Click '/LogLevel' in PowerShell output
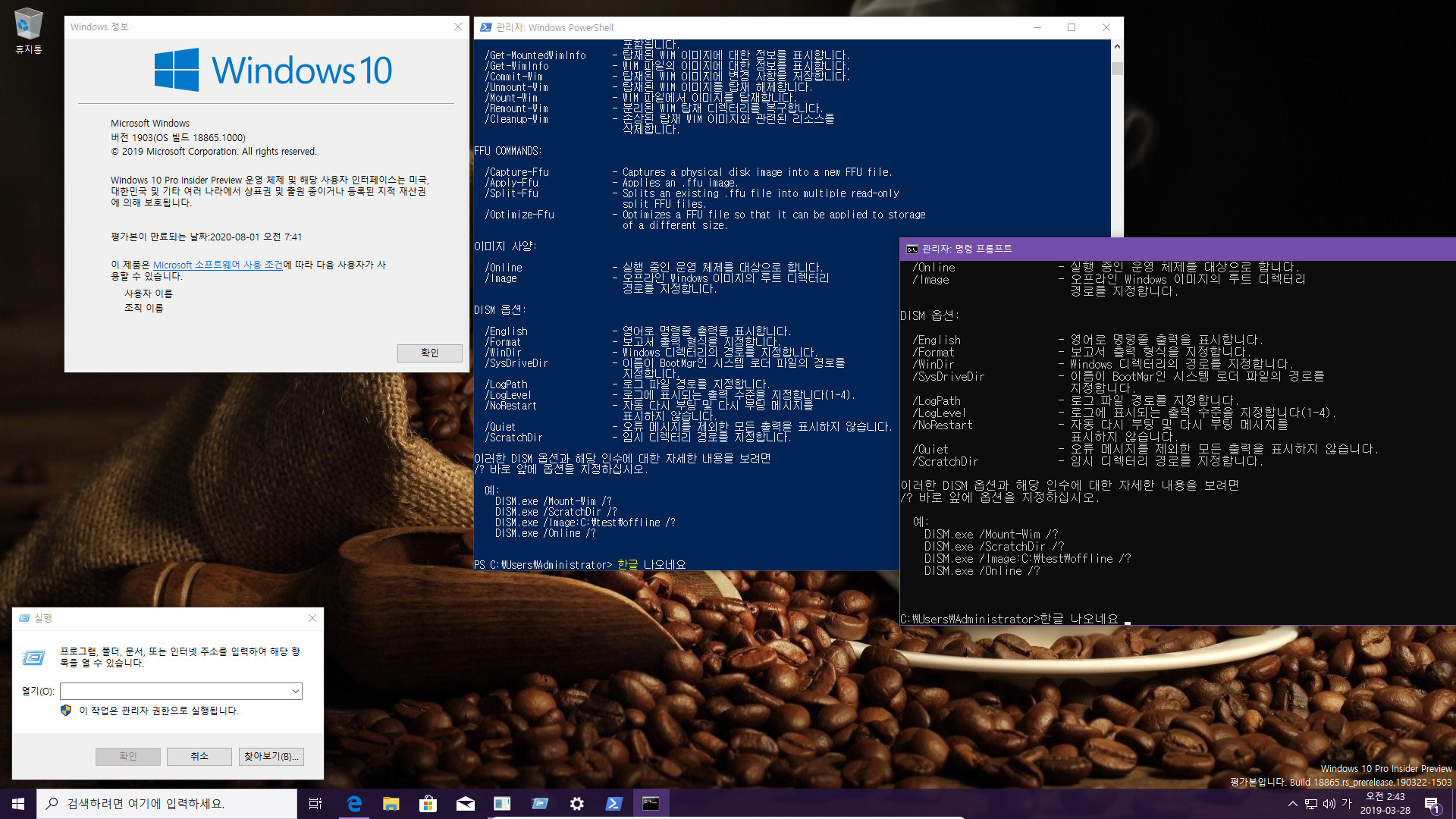The height and width of the screenshot is (819, 1456). (x=508, y=395)
